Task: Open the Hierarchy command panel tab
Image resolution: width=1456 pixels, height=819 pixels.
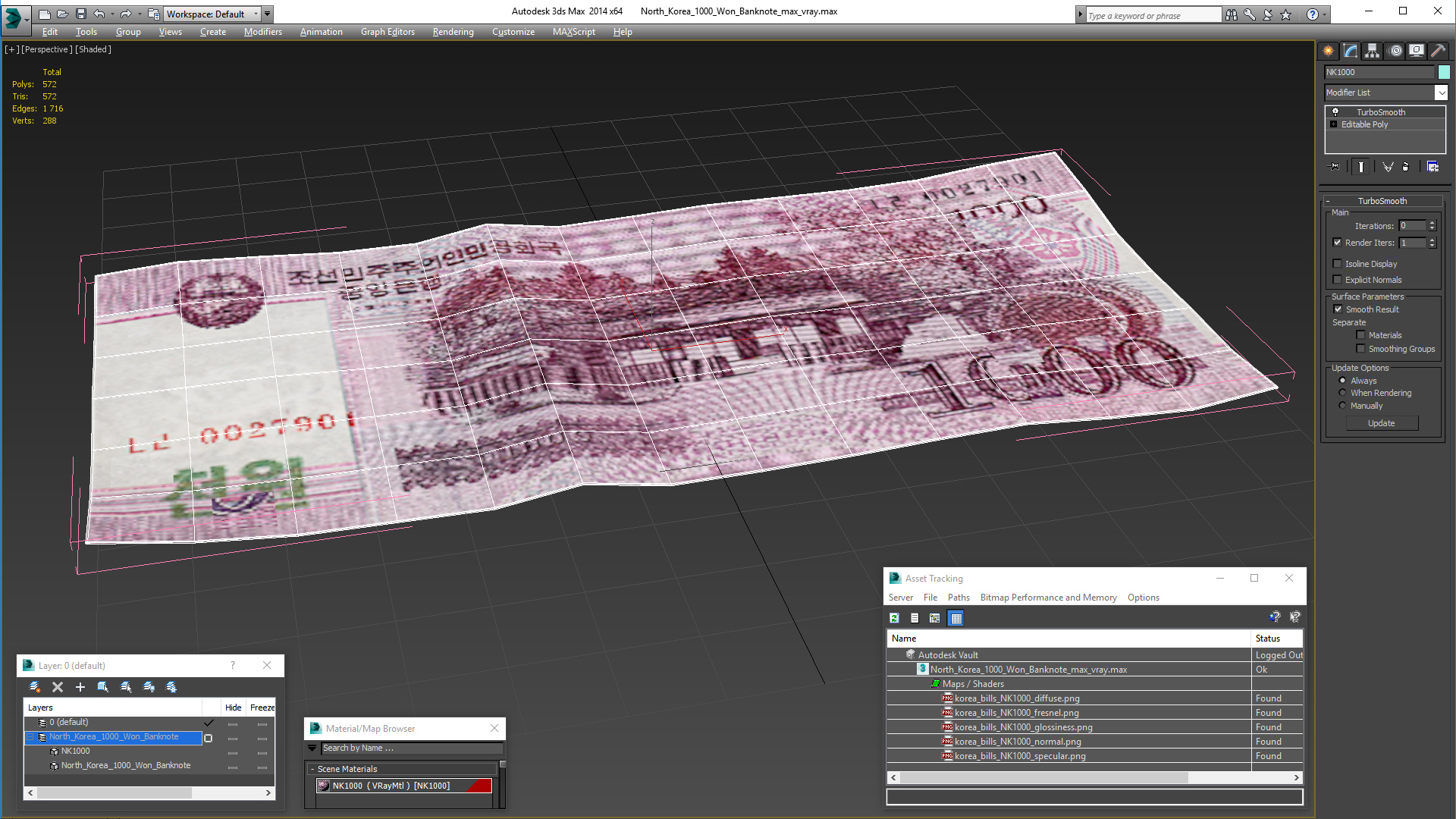Action: click(1373, 51)
